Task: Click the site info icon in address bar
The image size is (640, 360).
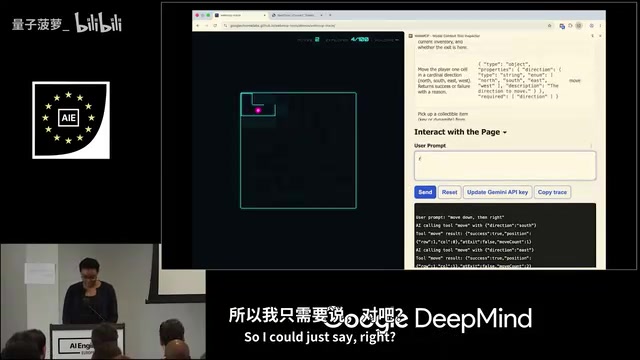Action: pyautogui.click(x=225, y=25)
